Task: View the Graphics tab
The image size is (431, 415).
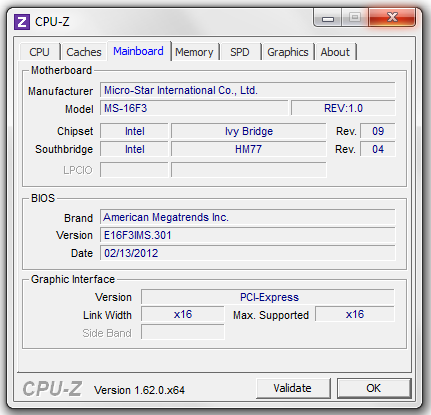Action: pos(288,52)
